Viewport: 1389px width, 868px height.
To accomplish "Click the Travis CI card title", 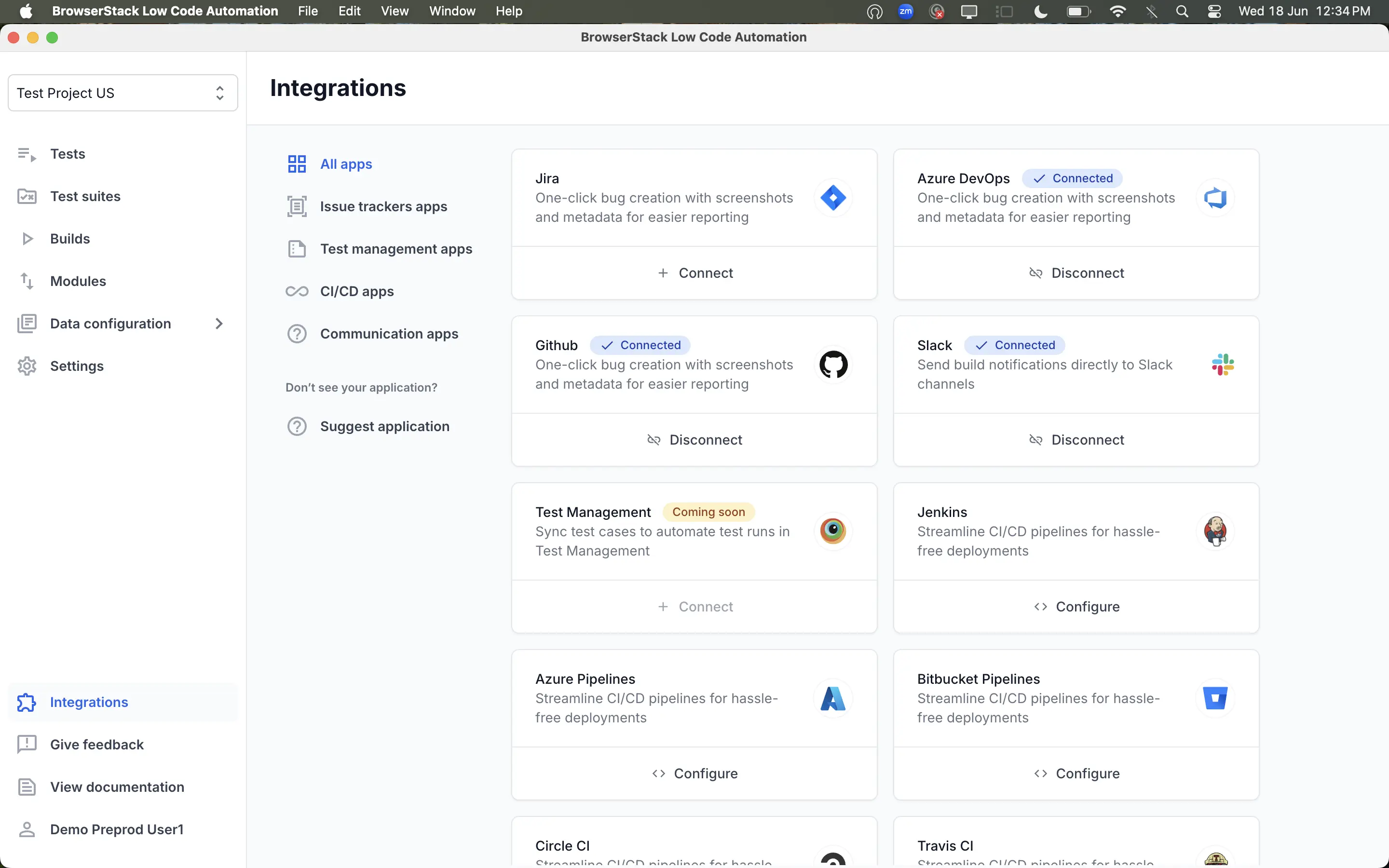I will coord(945,846).
